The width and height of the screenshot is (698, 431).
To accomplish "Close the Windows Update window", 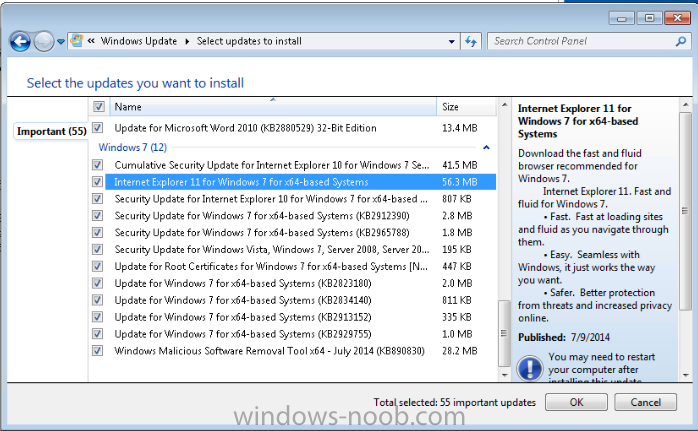I will pos(677,18).
